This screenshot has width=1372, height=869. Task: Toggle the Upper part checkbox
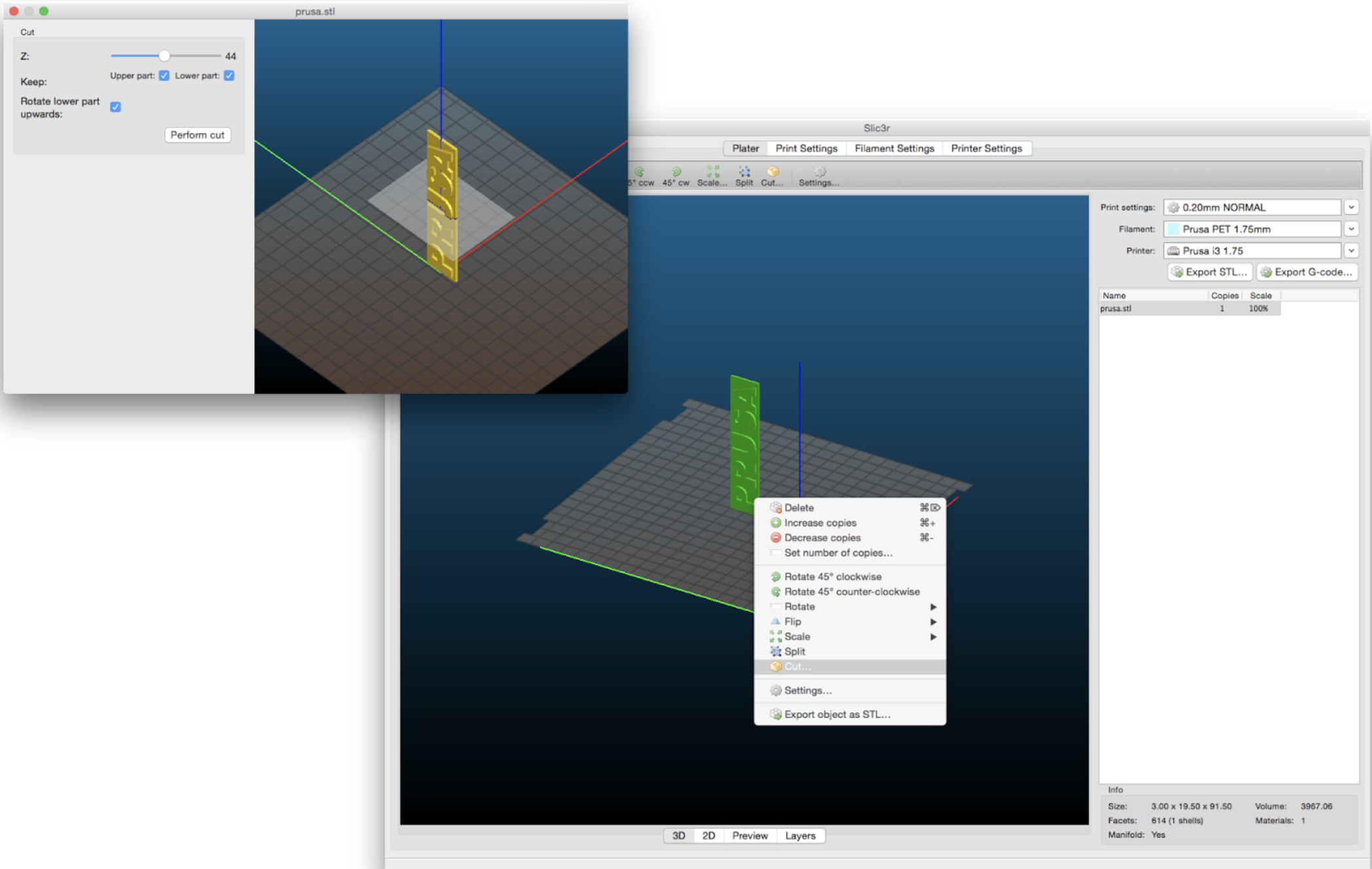164,75
